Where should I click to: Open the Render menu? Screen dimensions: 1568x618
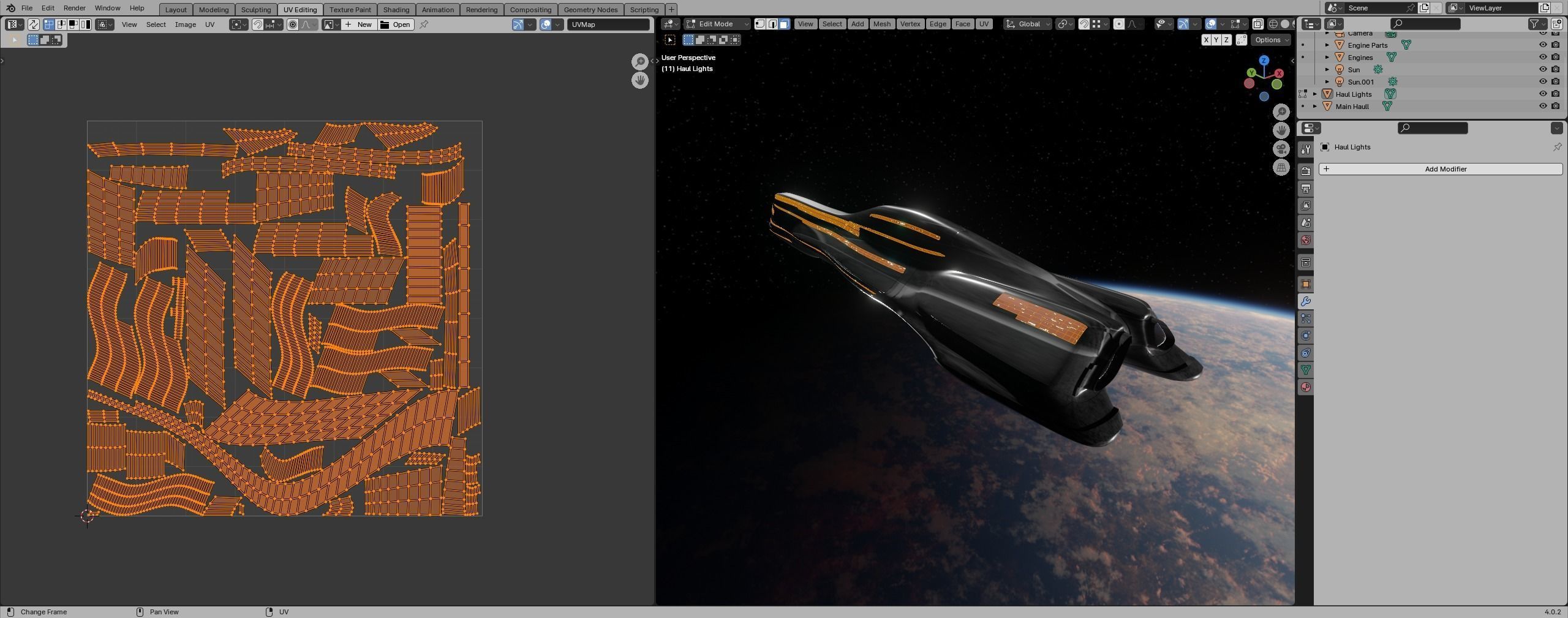coord(74,8)
